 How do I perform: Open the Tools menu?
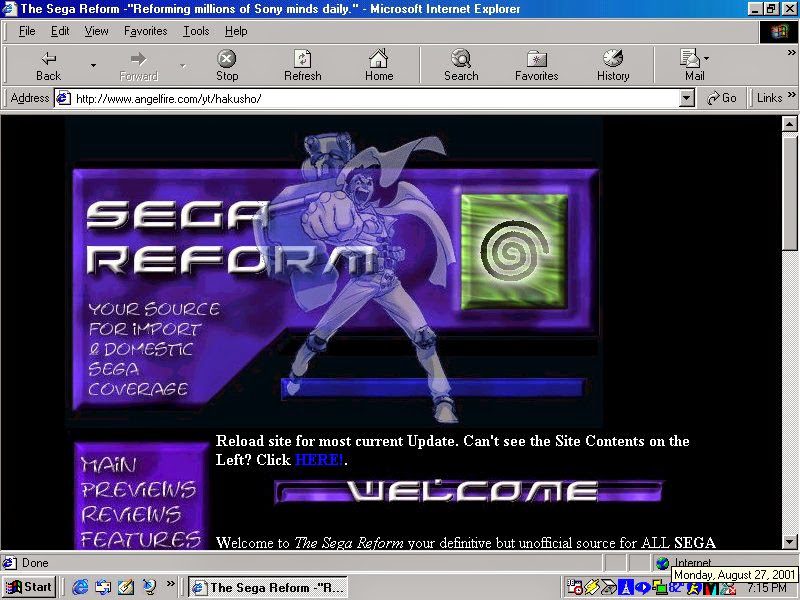(196, 31)
